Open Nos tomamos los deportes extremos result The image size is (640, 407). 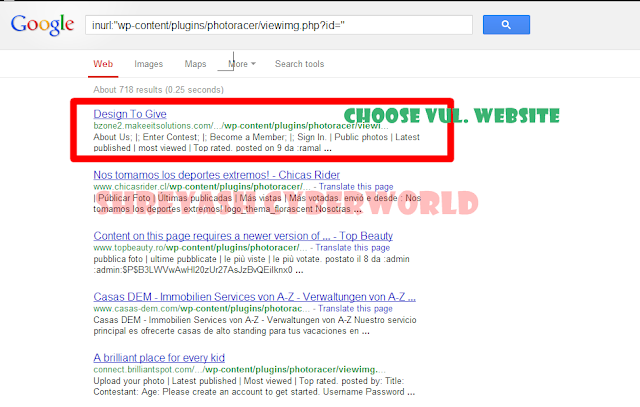coord(216,175)
